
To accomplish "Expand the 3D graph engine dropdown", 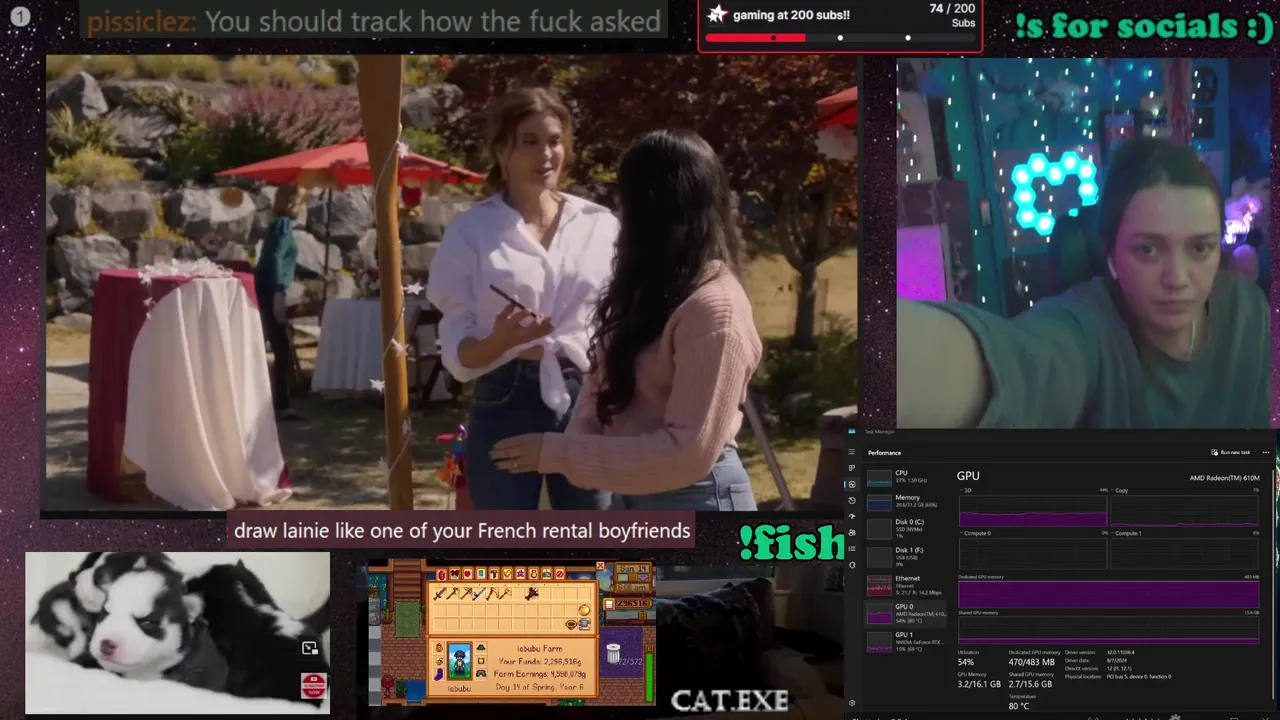I will [x=967, y=490].
